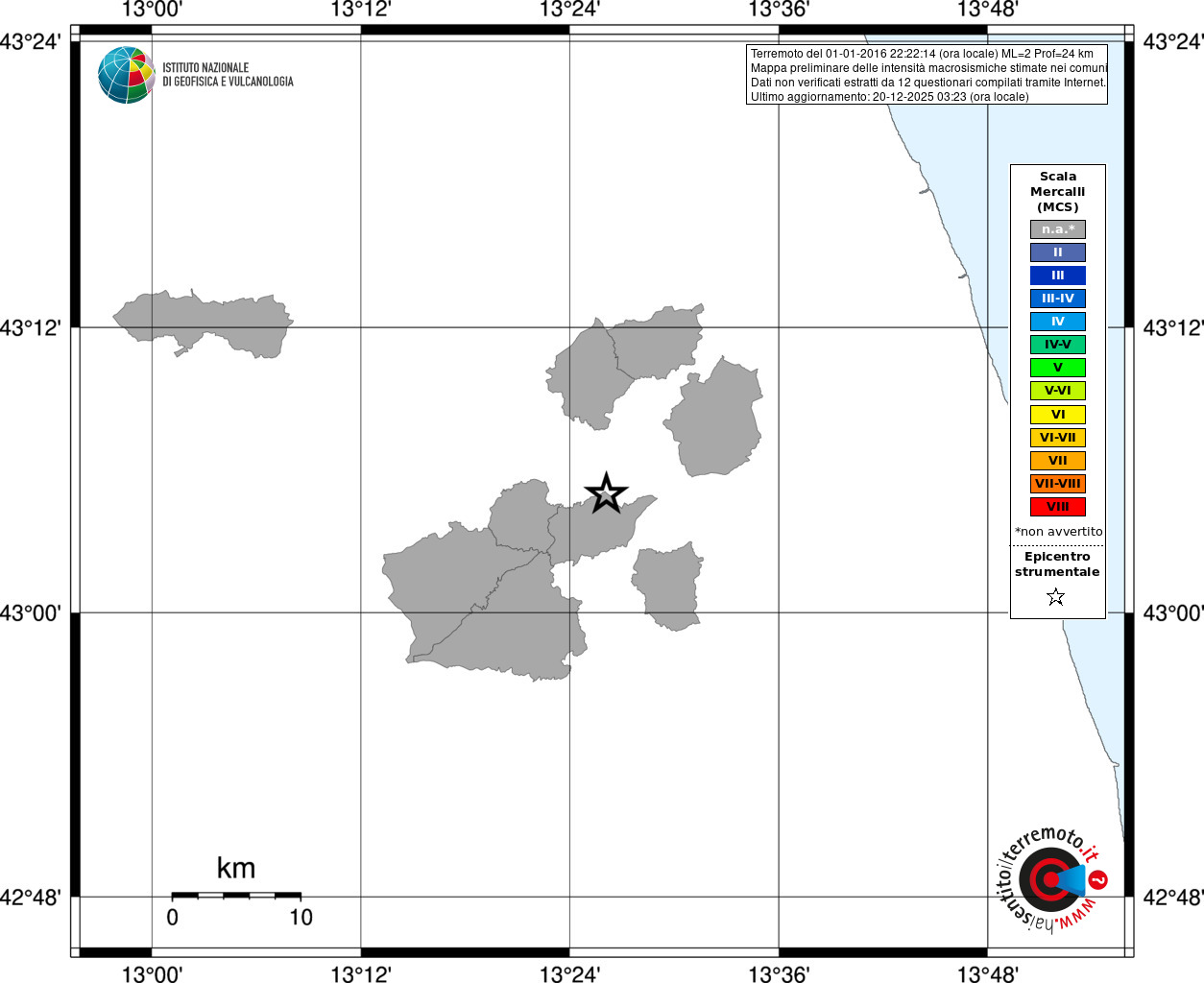This screenshot has height=983, width=1204.
Task: Click the 'km' scale bar label
Action: pos(236,868)
